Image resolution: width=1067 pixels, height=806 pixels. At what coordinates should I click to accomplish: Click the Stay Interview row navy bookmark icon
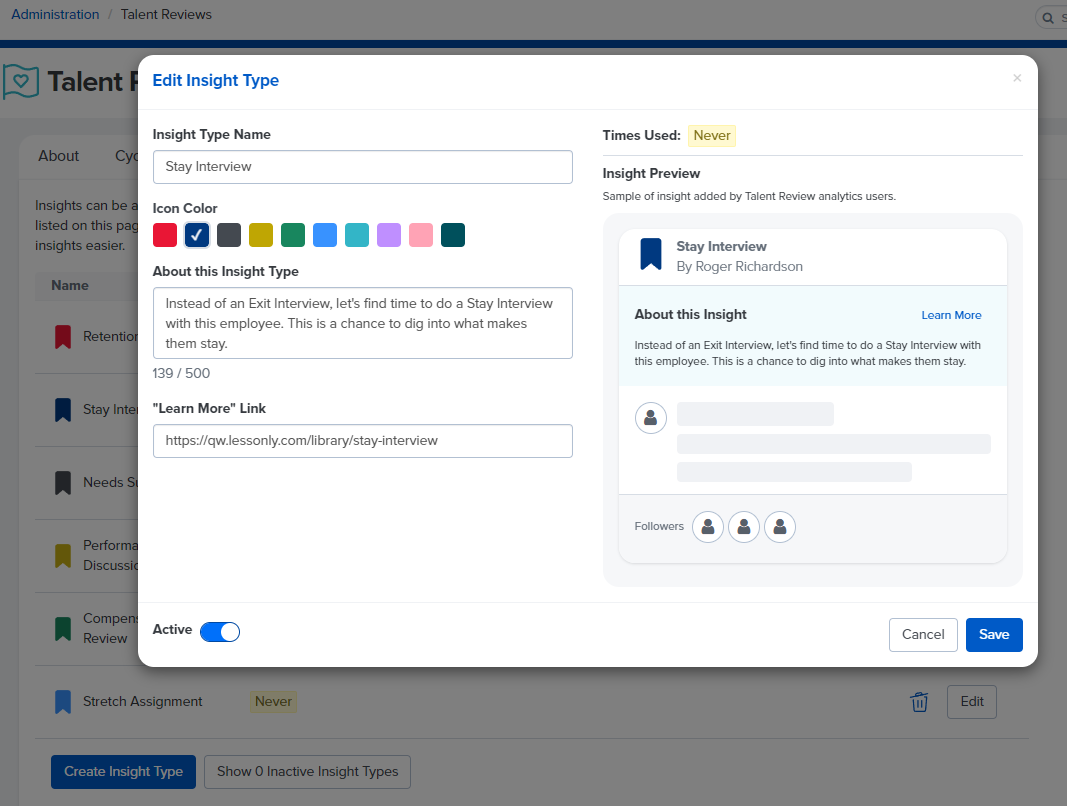click(x=63, y=410)
